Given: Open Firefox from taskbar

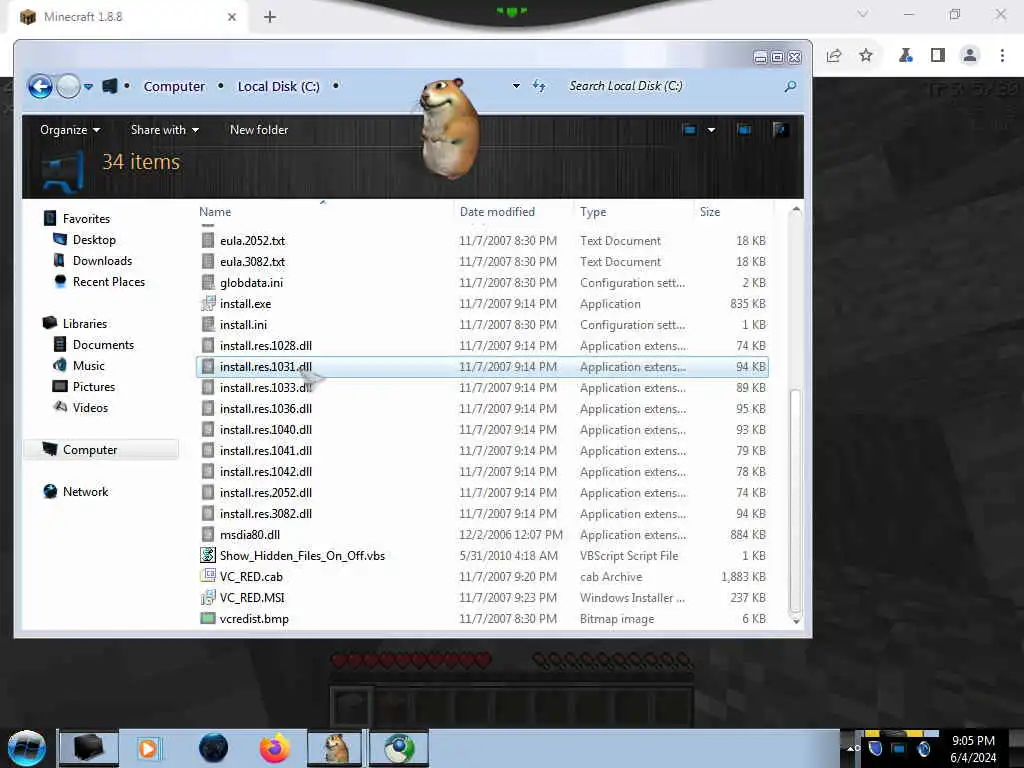Looking at the screenshot, I should pos(275,748).
